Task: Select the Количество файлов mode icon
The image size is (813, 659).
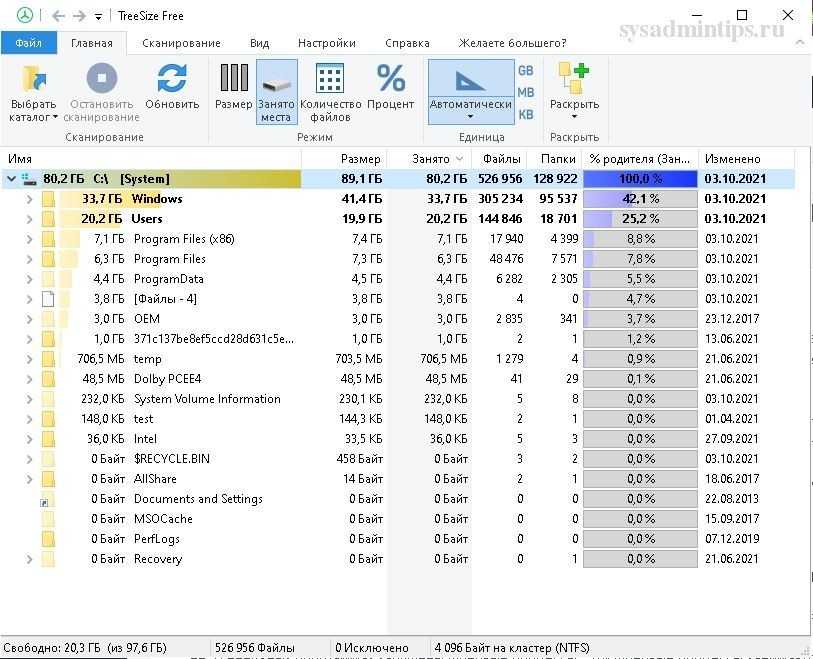Action: [330, 79]
